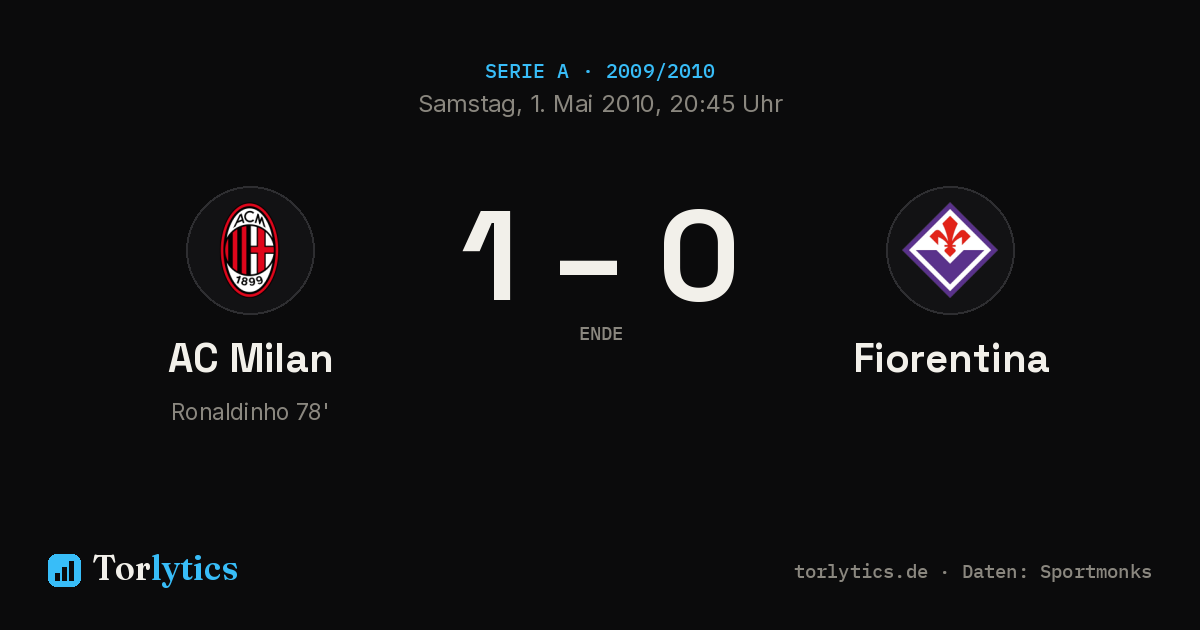Click the ENDE match status label

click(601, 334)
